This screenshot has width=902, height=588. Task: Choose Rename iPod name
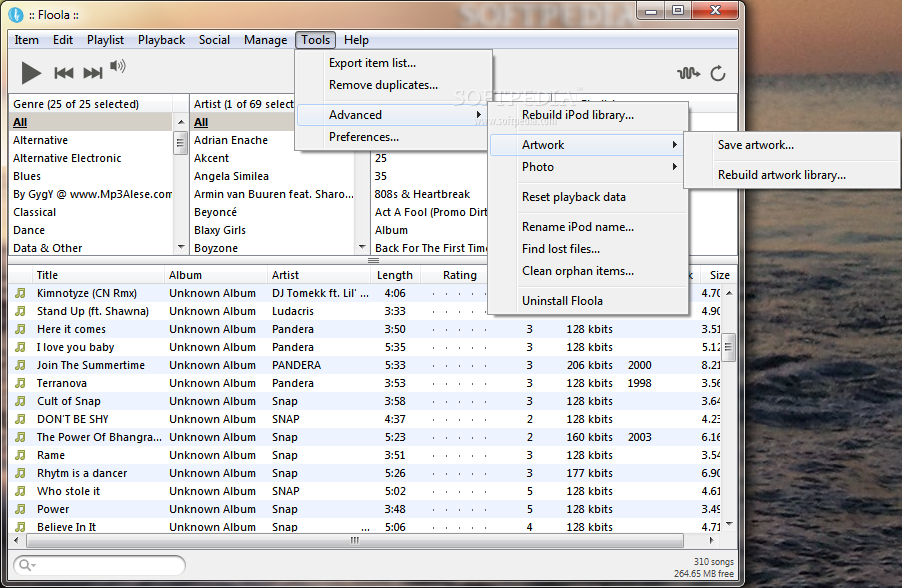[588, 227]
